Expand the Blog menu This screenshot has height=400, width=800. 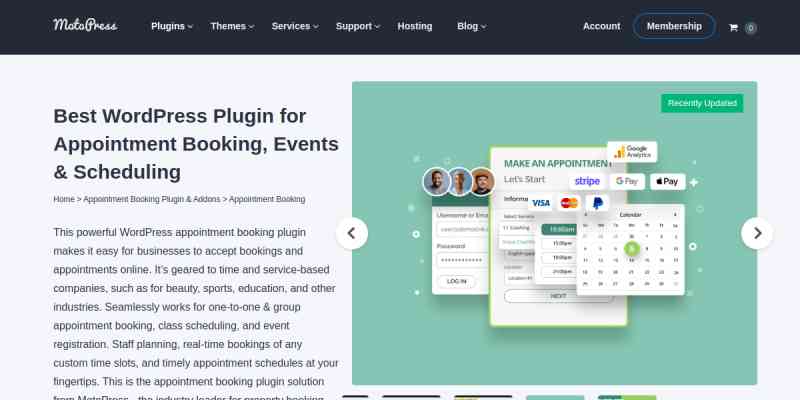pyautogui.click(x=471, y=26)
